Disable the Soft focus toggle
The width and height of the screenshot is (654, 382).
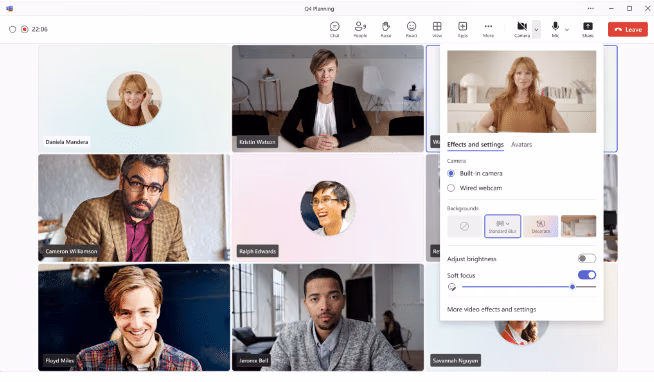tap(587, 275)
